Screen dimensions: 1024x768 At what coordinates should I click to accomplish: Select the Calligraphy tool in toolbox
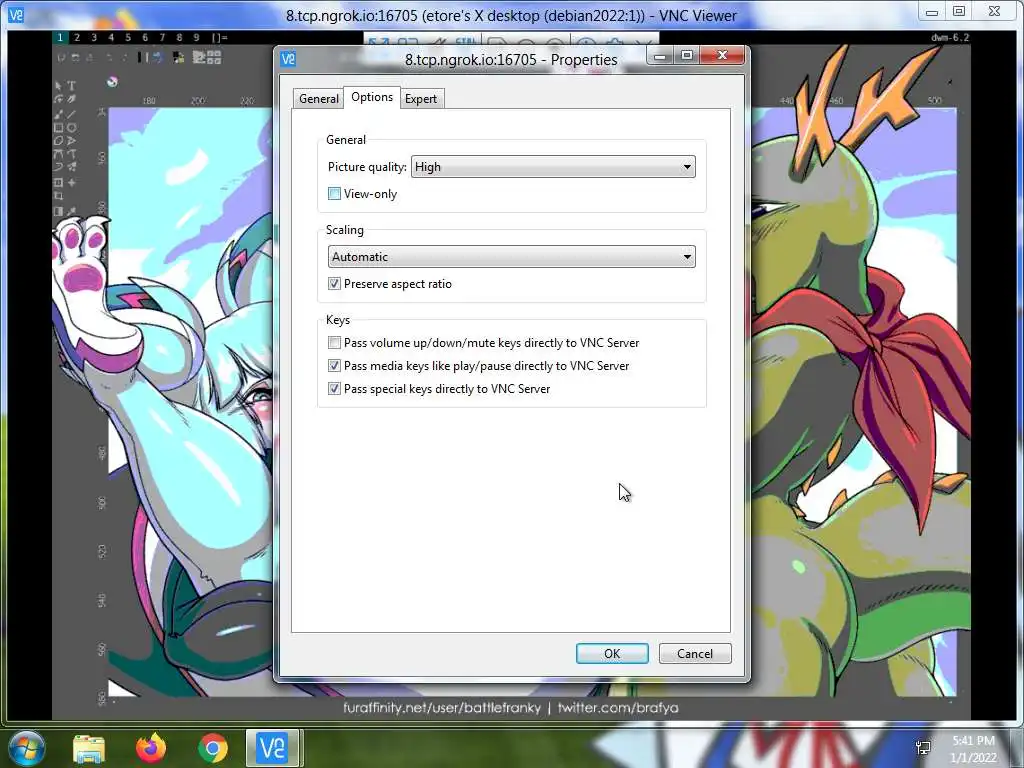tap(72, 99)
